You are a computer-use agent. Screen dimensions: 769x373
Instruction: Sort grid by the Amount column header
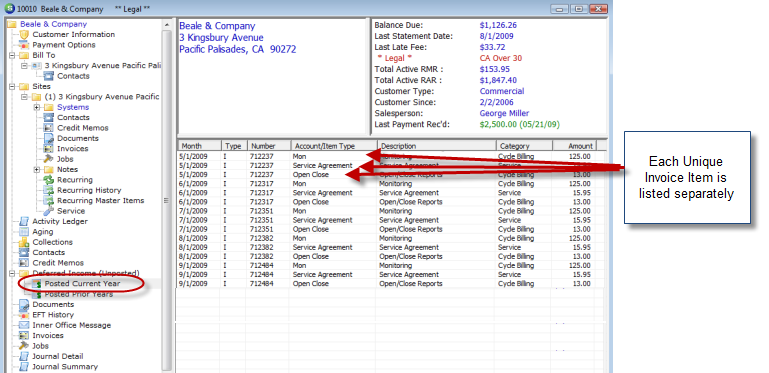tap(574, 146)
